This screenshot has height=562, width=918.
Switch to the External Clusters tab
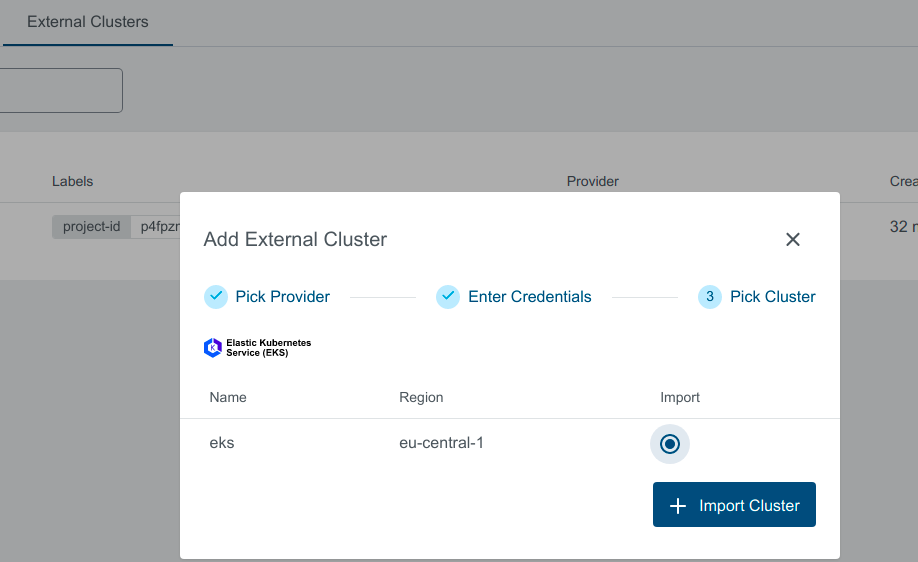[x=88, y=22]
